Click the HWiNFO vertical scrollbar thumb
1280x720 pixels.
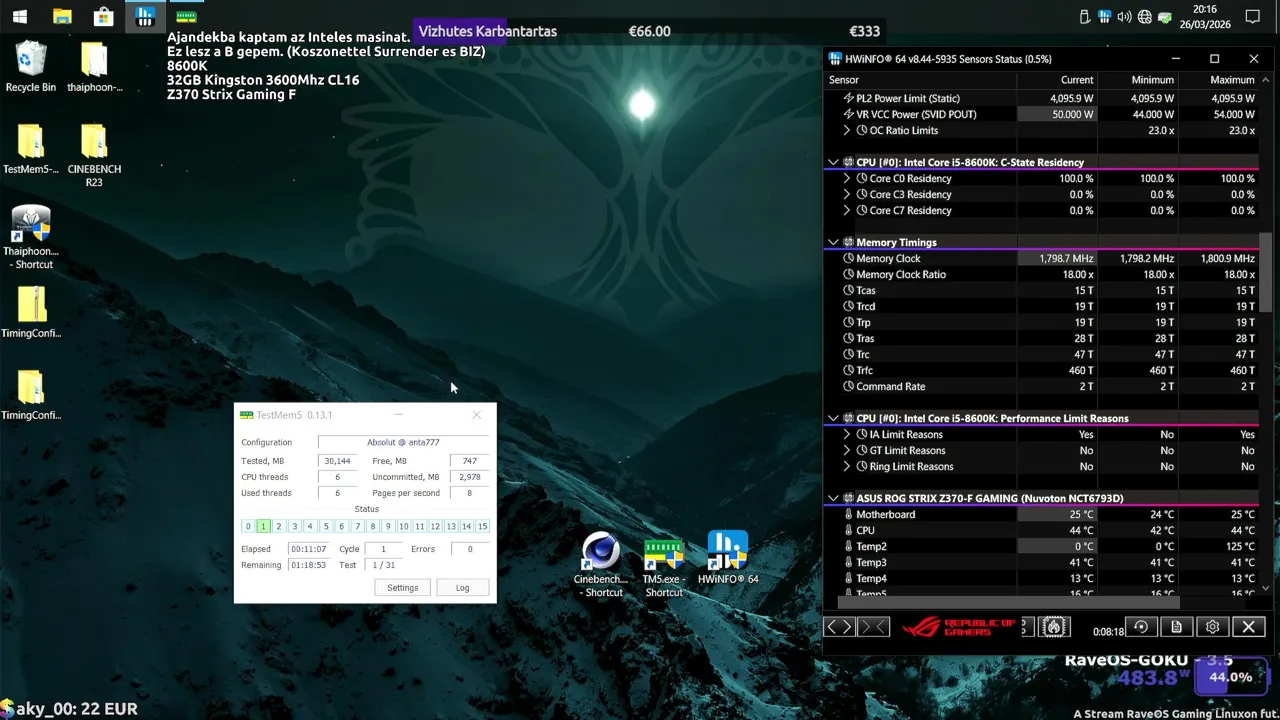click(x=1265, y=273)
